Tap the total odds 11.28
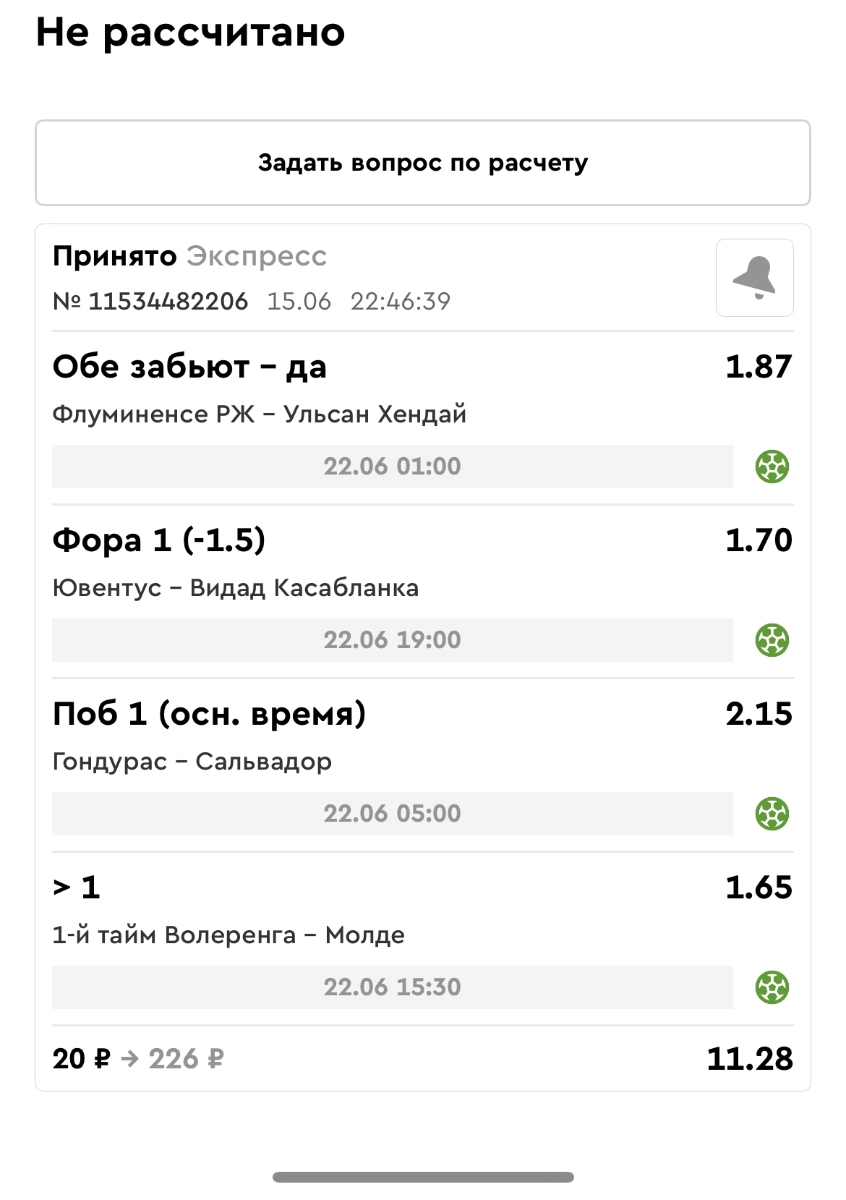The width and height of the screenshot is (846, 1200). (x=749, y=1059)
